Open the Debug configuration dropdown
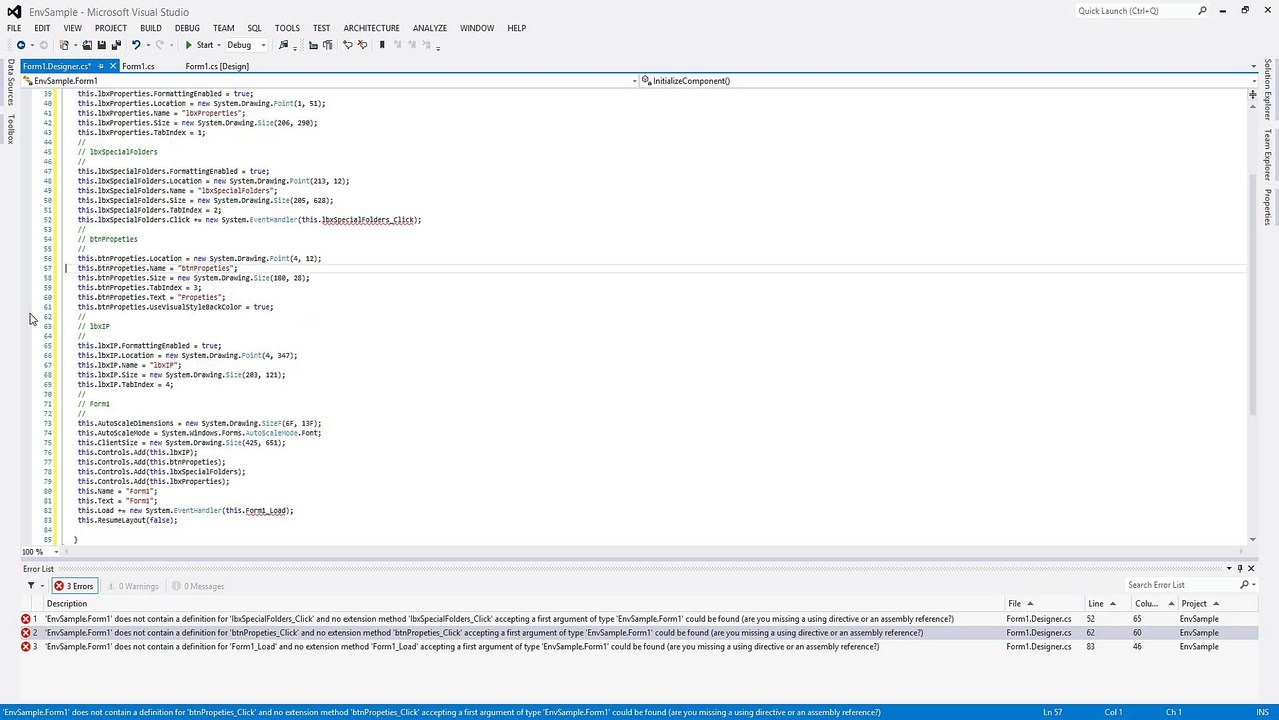Screen dimensions: 1279x720 [247, 45]
